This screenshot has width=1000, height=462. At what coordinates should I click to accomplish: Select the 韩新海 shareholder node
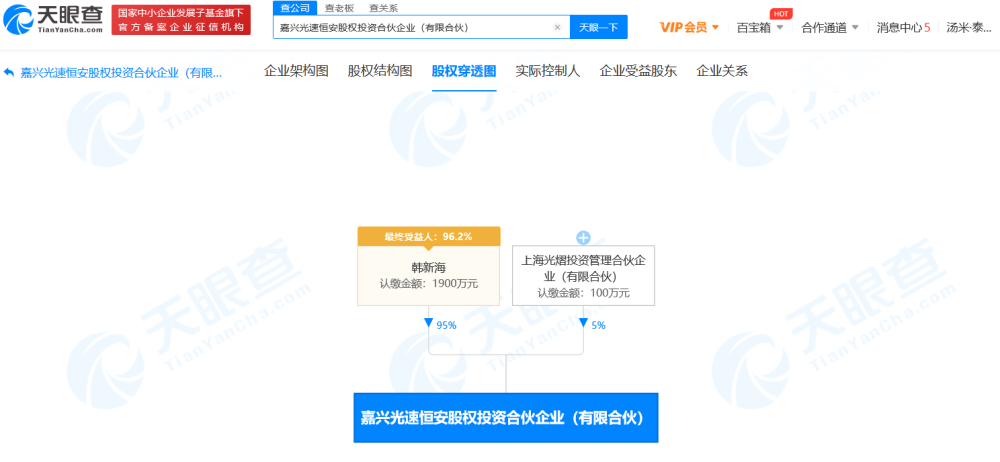tap(429, 274)
